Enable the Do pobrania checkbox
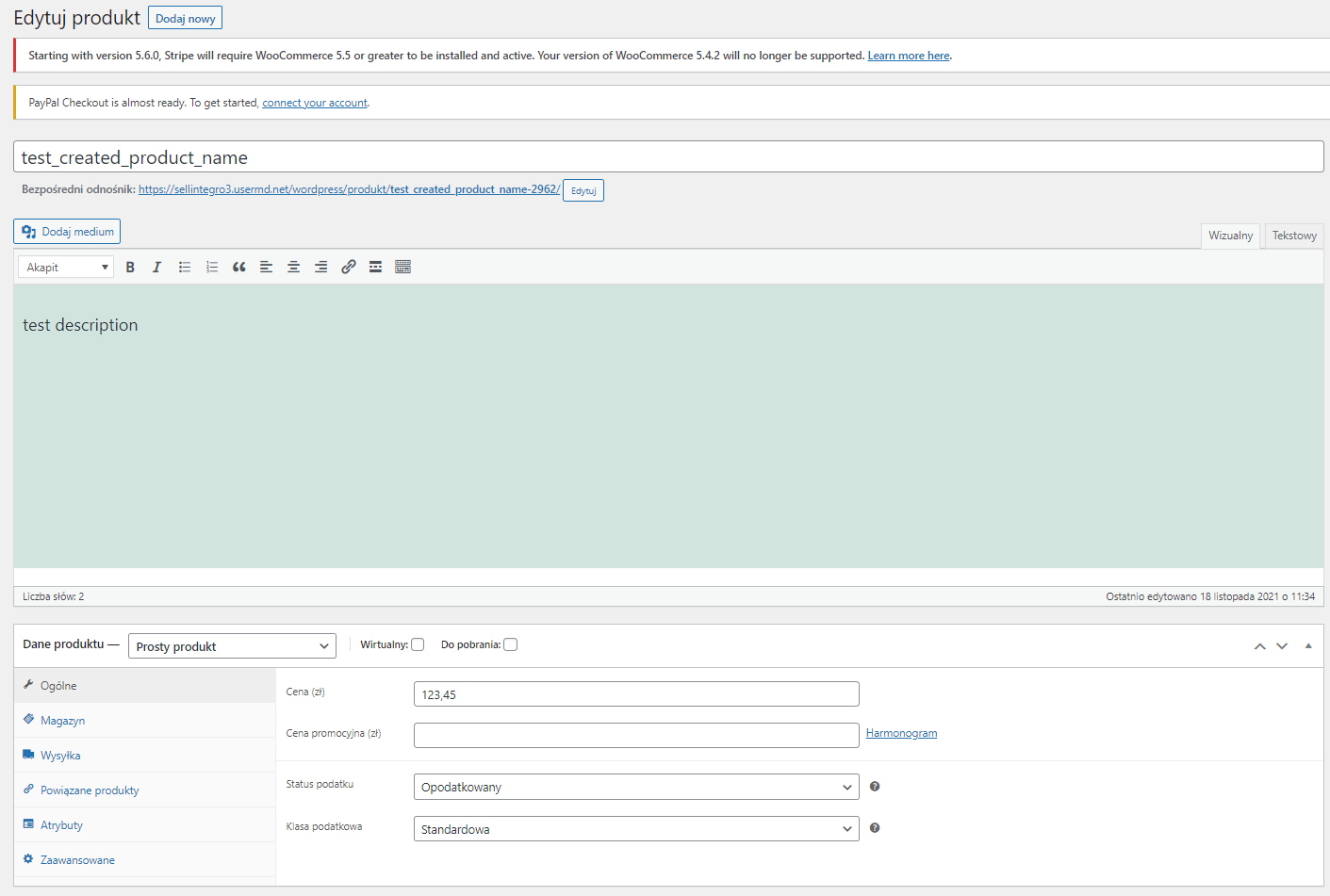The width and height of the screenshot is (1330, 896). [x=511, y=645]
